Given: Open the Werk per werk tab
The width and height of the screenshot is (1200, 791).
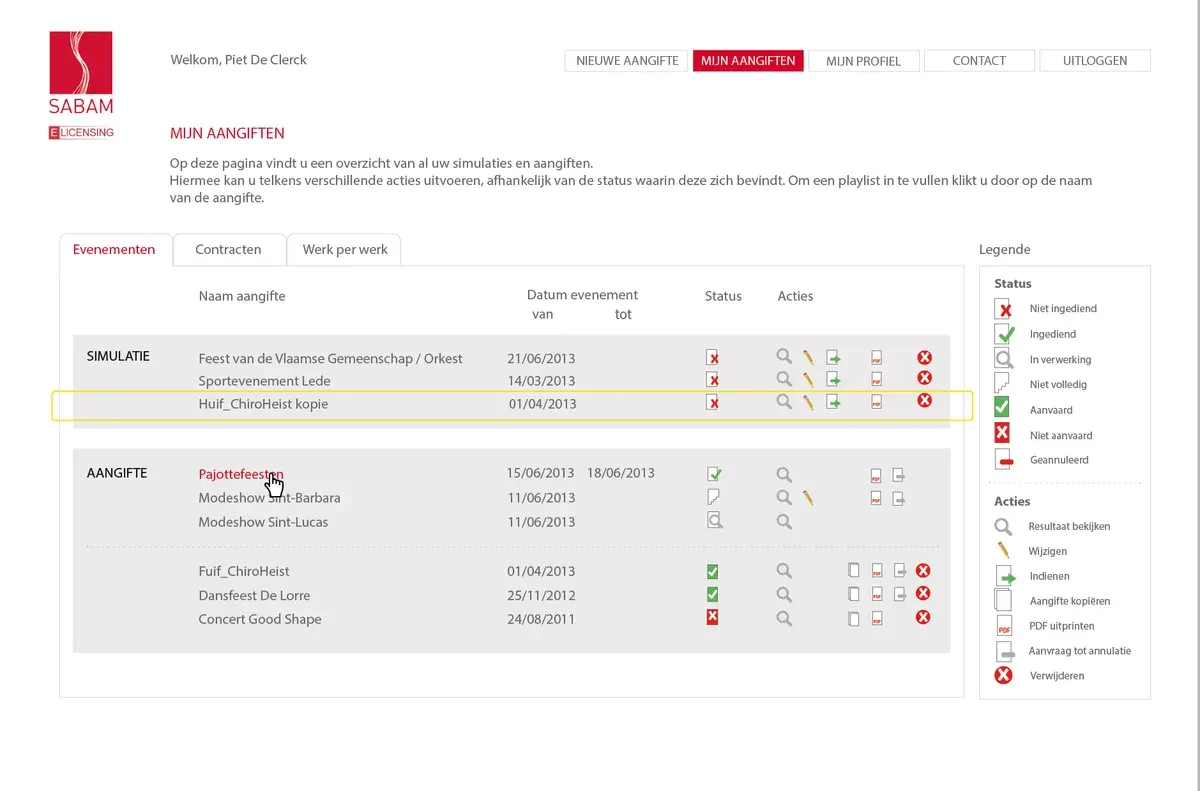Looking at the screenshot, I should coord(345,249).
